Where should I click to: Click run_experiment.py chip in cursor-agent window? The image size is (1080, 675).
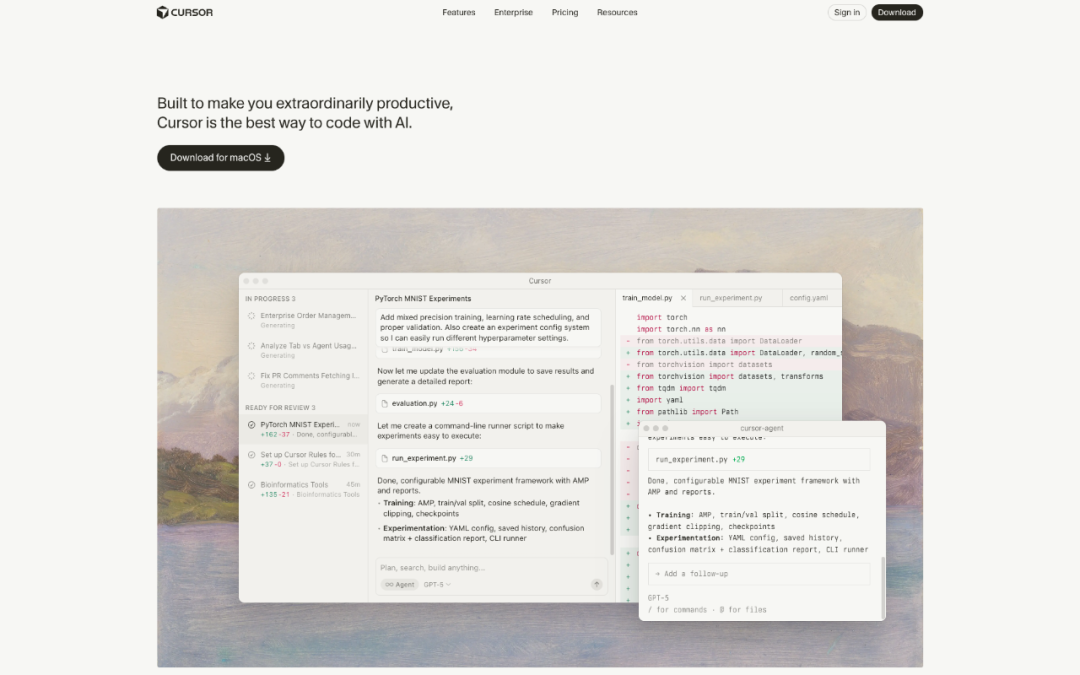pyautogui.click(x=758, y=459)
